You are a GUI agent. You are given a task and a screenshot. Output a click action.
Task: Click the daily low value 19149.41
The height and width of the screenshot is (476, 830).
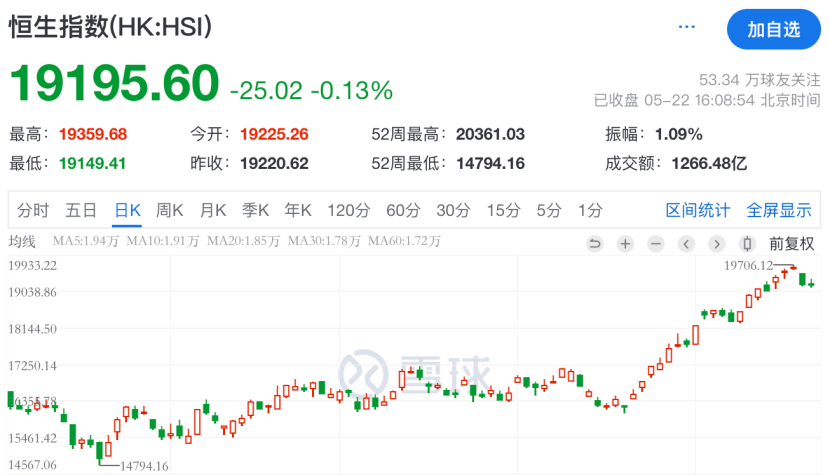92,163
